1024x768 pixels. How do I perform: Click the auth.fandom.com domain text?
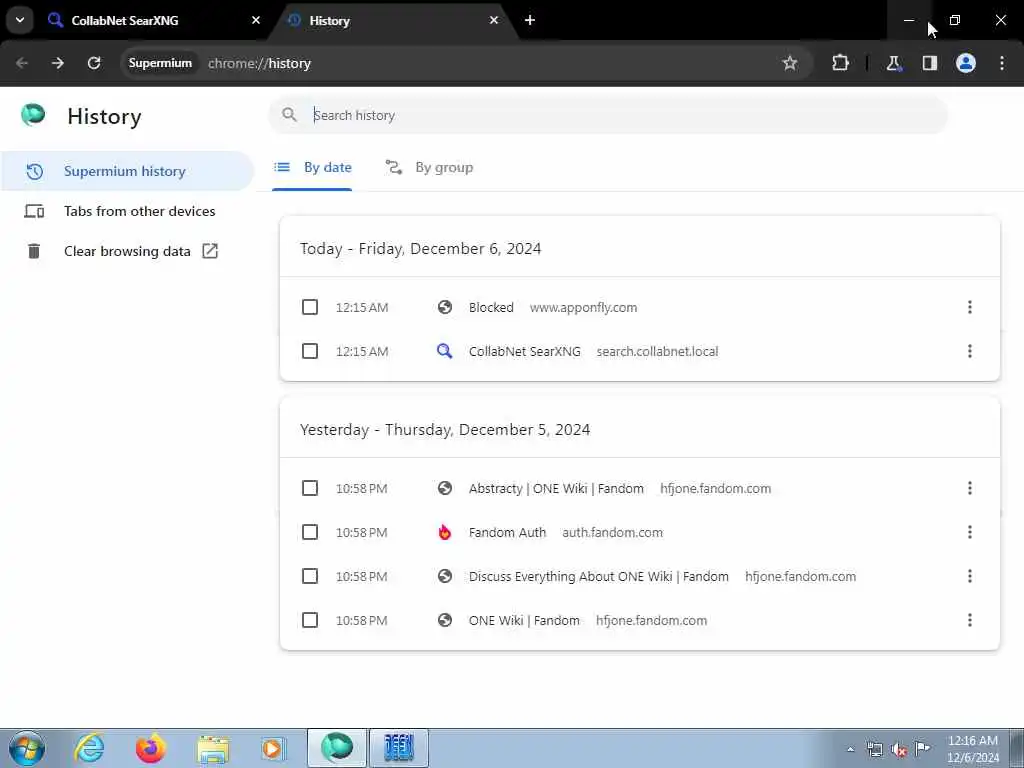tap(613, 533)
